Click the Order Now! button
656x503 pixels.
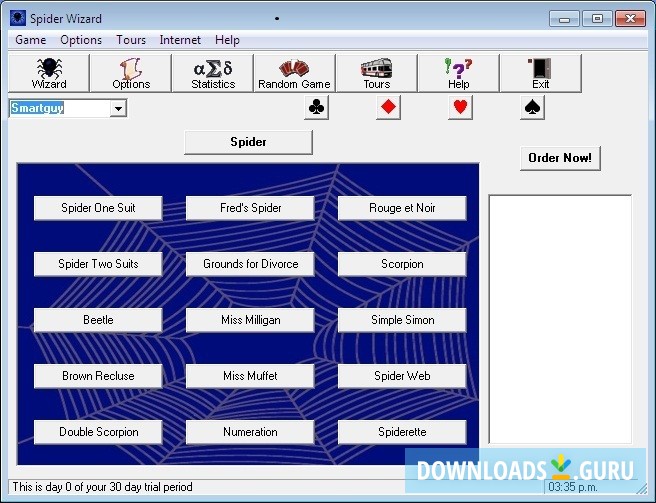(560, 158)
